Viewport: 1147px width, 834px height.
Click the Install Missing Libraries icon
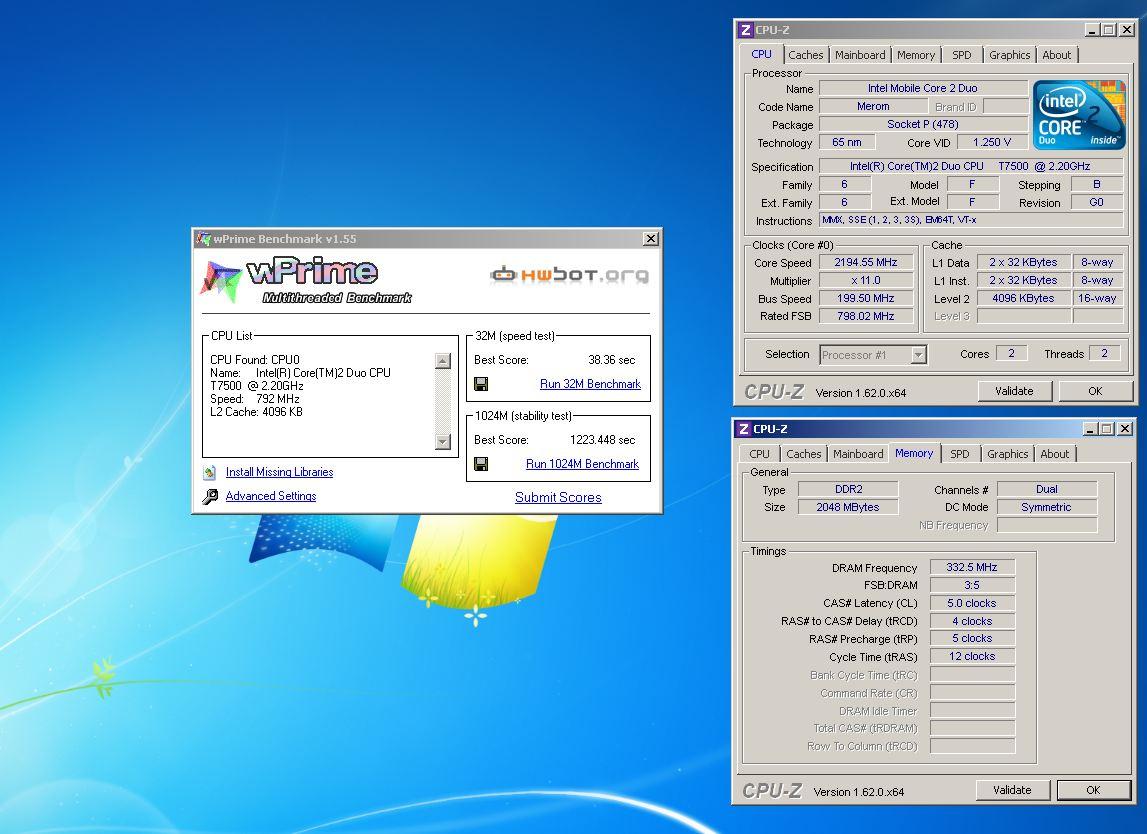(210, 473)
